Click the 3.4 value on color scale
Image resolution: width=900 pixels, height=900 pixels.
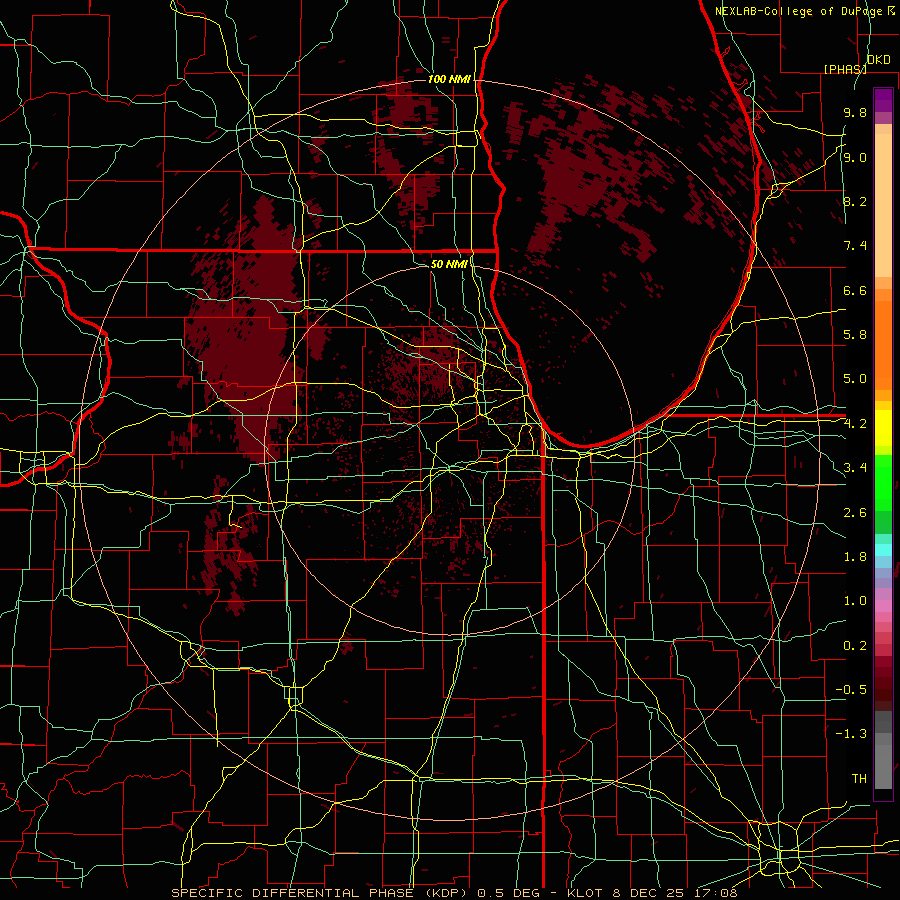point(855,468)
